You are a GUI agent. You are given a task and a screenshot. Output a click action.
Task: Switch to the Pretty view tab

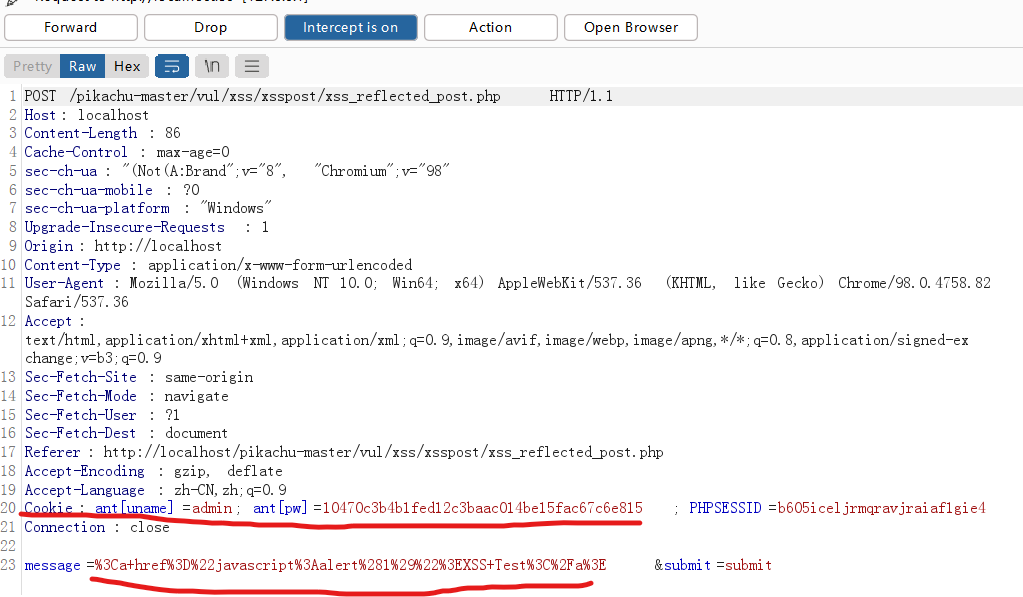coord(33,67)
